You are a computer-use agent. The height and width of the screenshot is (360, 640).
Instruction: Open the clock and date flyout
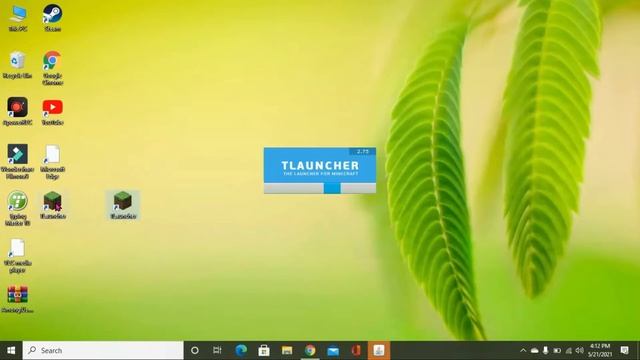(x=599, y=350)
